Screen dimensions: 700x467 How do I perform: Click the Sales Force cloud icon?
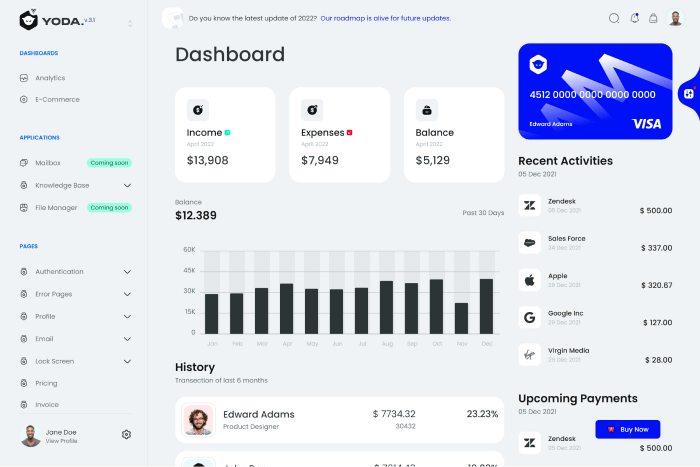[529, 243]
